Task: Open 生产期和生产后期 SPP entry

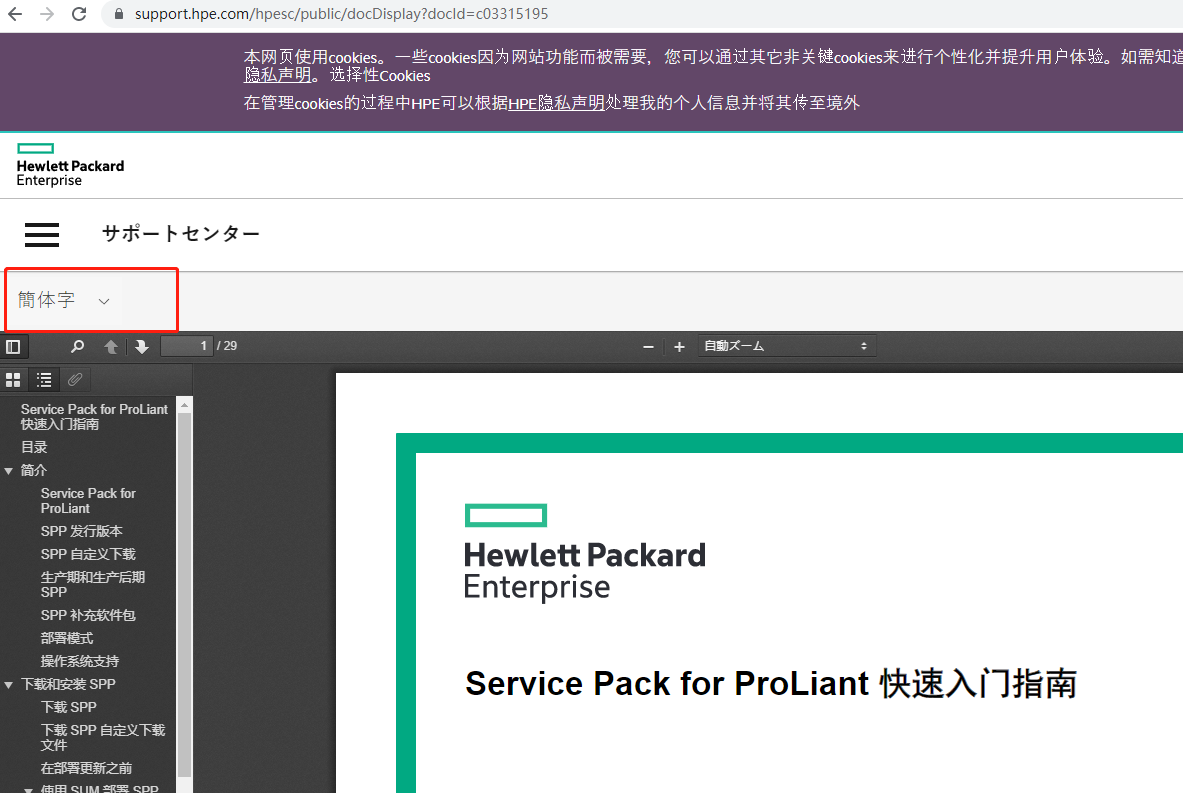Action: coord(93,585)
